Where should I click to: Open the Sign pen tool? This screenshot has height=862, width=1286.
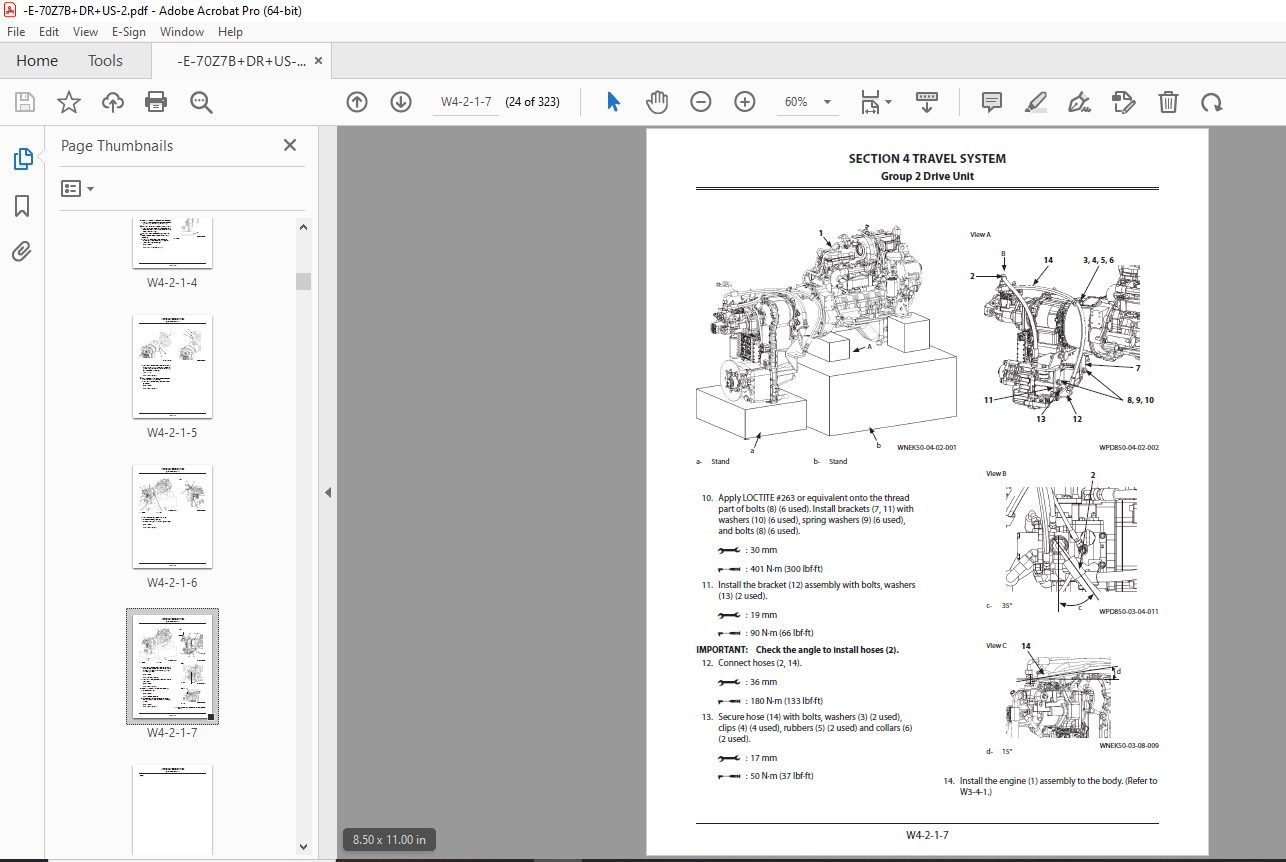[x=1080, y=102]
